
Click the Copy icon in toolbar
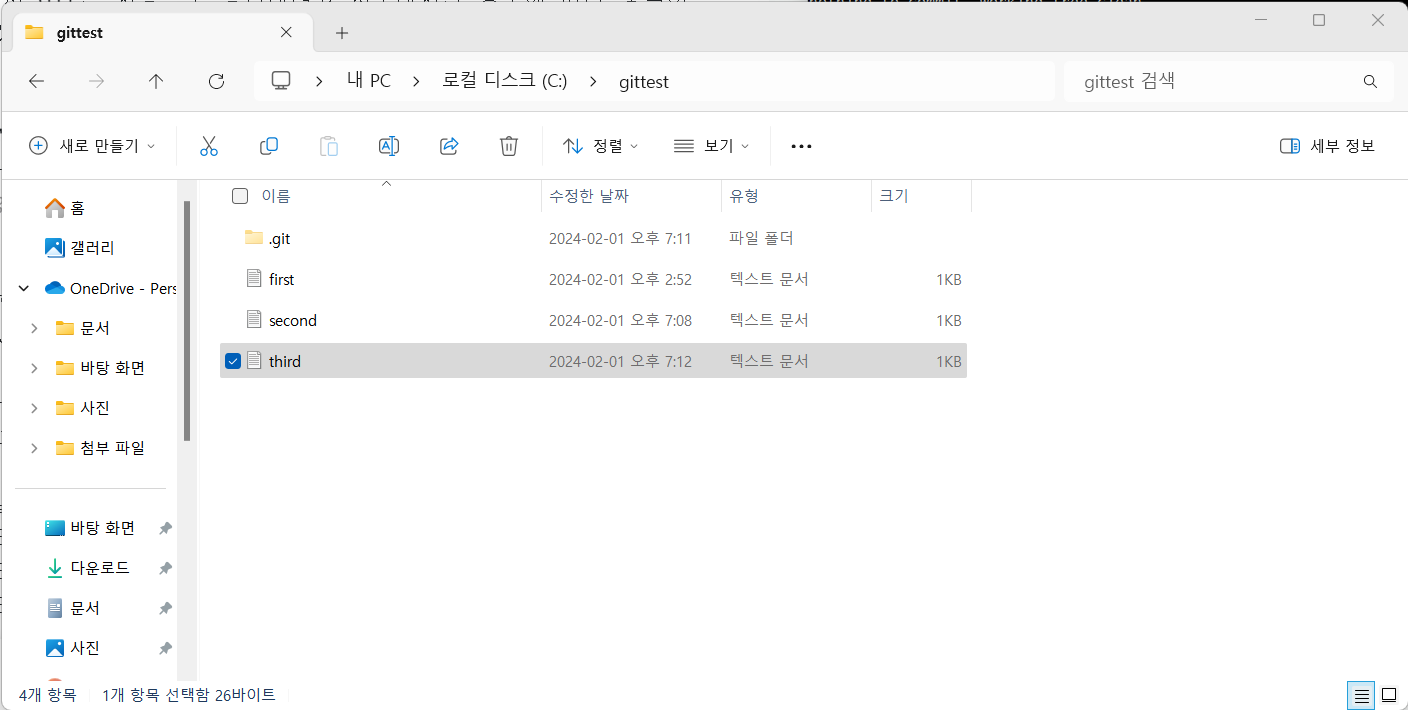point(268,146)
